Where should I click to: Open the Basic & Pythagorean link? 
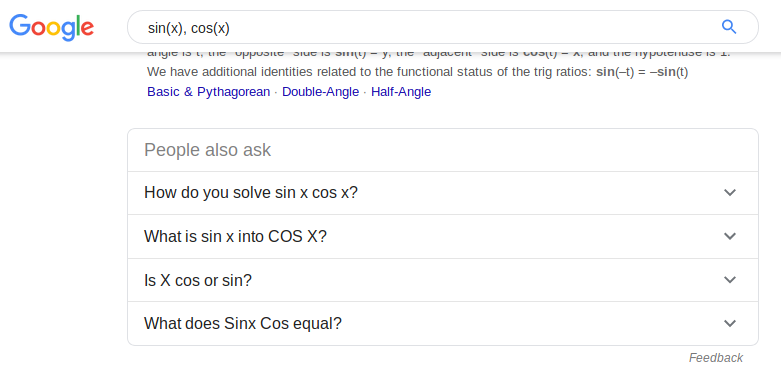pos(209,92)
